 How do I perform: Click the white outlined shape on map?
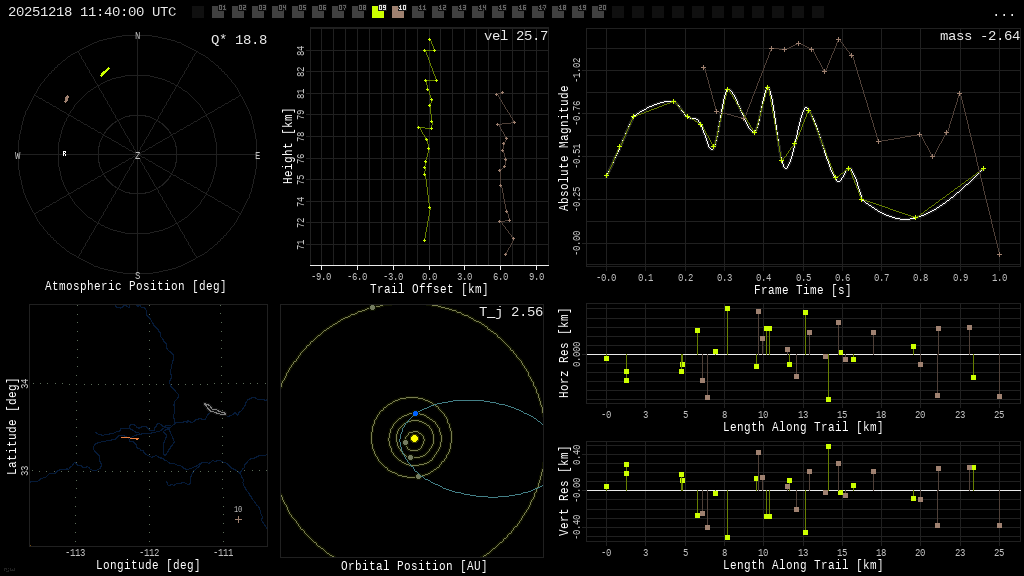tap(214, 409)
